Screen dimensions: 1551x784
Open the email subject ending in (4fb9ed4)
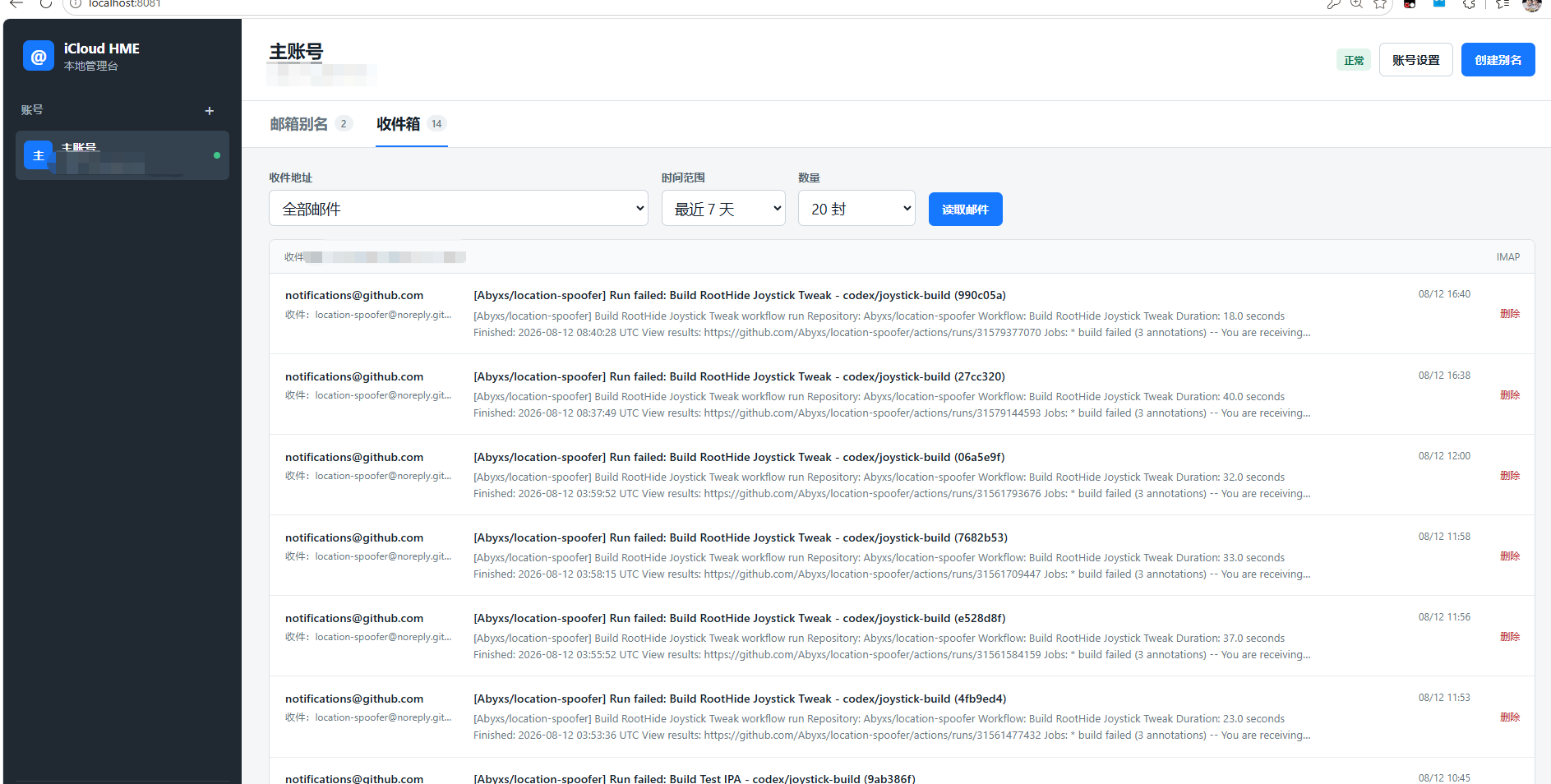coord(740,699)
